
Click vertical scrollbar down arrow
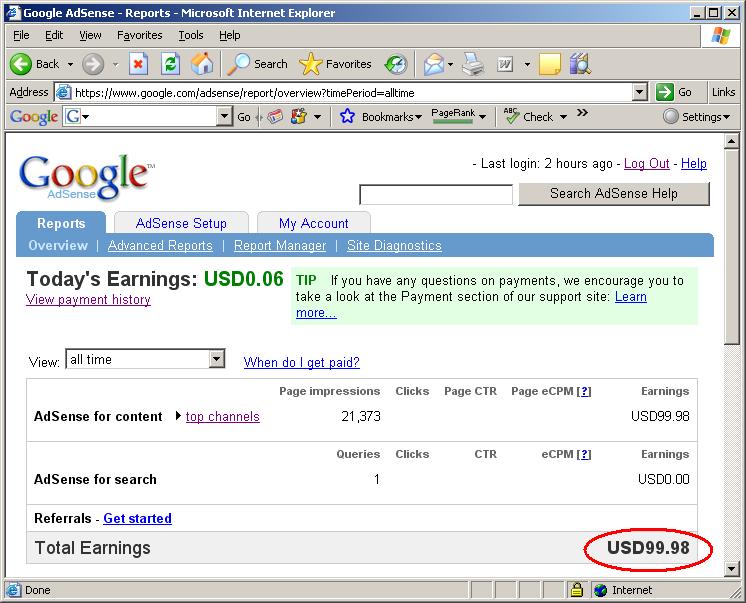(731, 568)
